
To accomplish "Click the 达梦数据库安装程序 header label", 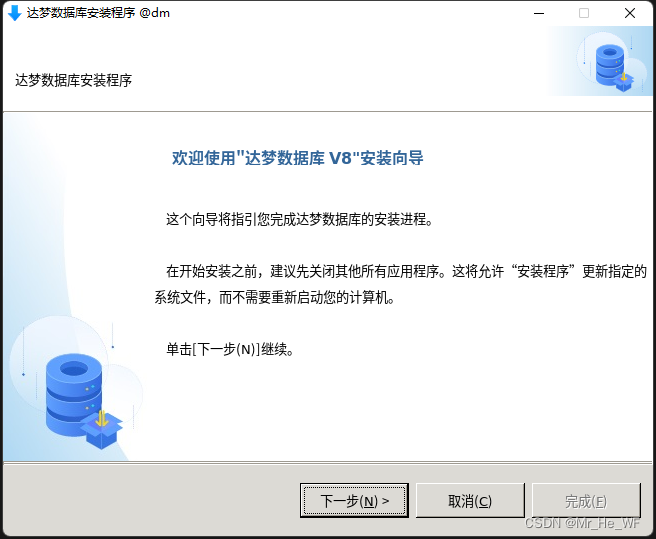I will [x=74, y=80].
